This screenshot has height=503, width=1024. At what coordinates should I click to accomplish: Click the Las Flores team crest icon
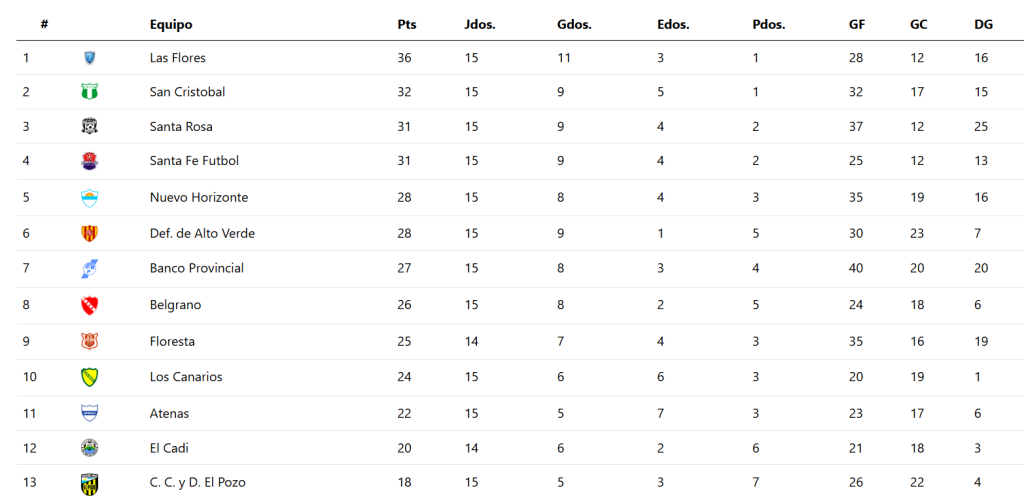89,58
